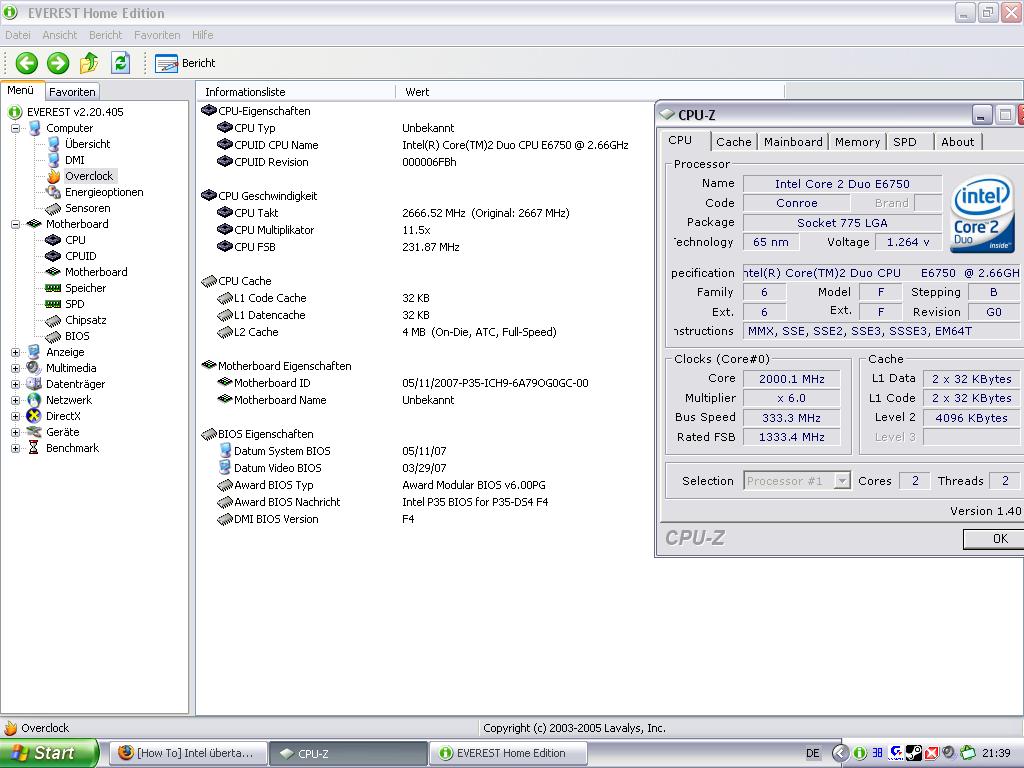Select the DMI tree item
The height and width of the screenshot is (768, 1024).
[x=74, y=160]
